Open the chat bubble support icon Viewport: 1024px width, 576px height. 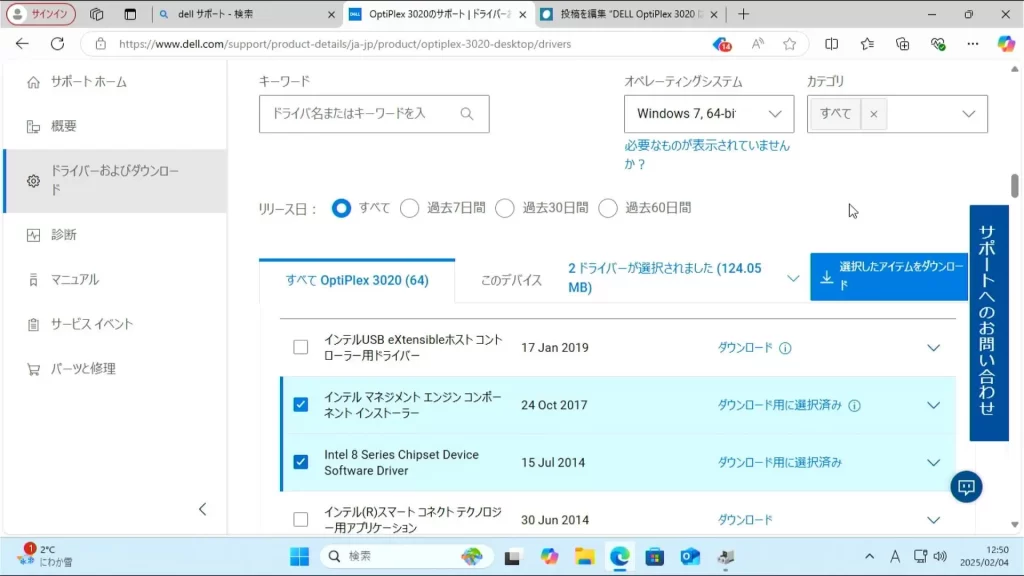pos(966,487)
